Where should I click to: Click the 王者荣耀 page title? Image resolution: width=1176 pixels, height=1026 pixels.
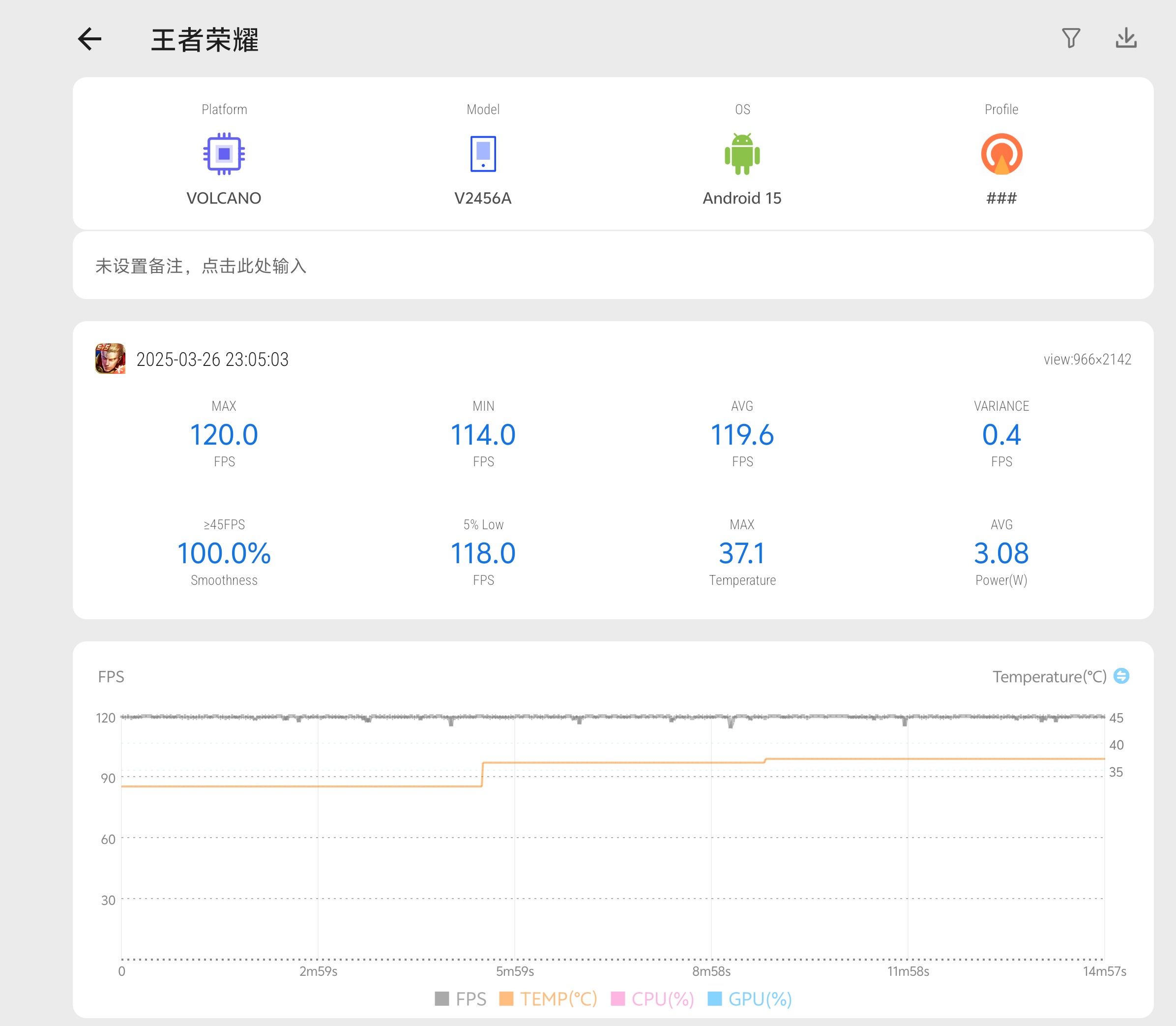click(x=205, y=39)
